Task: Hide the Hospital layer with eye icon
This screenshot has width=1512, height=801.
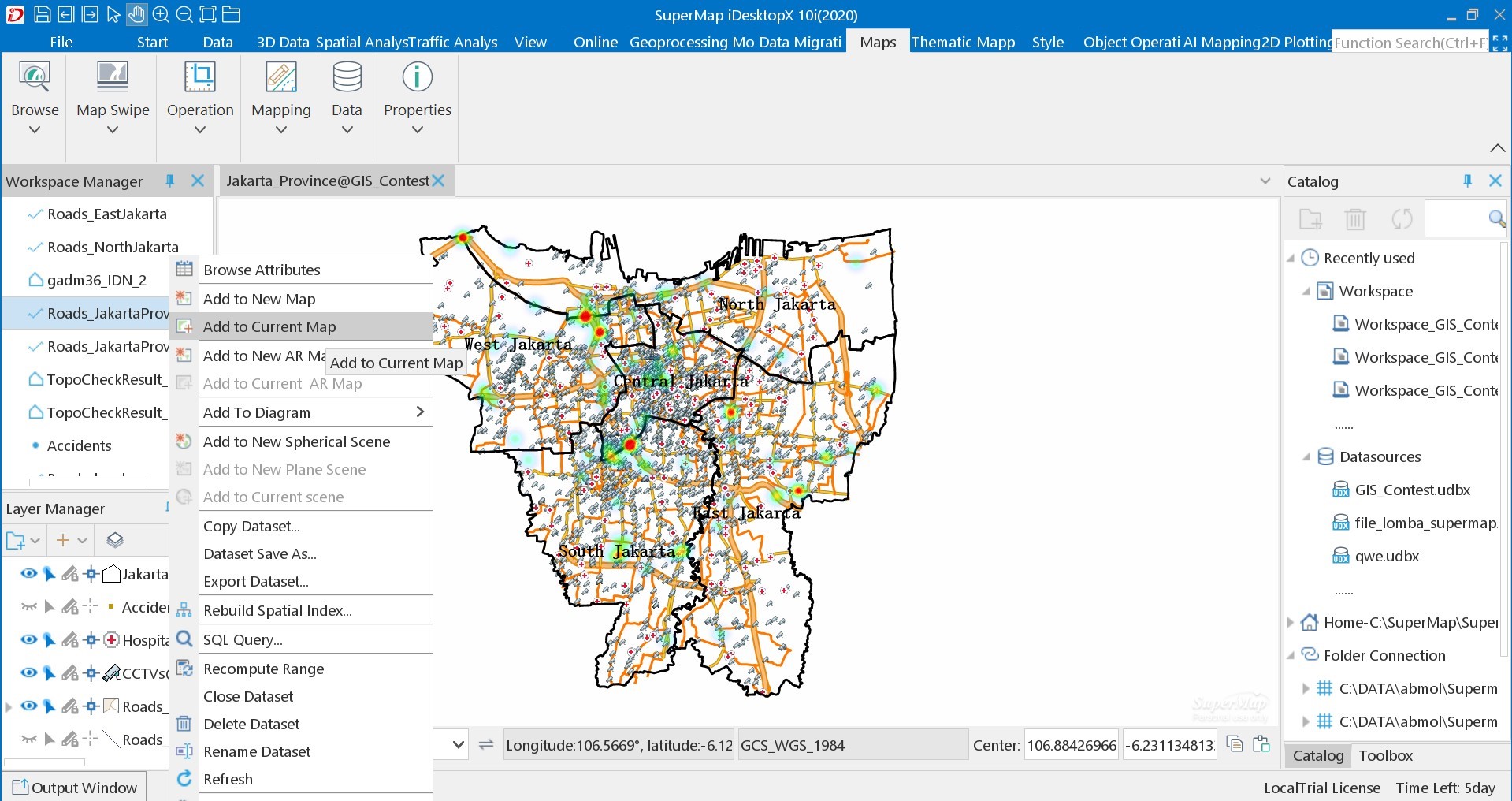Action: tap(28, 639)
